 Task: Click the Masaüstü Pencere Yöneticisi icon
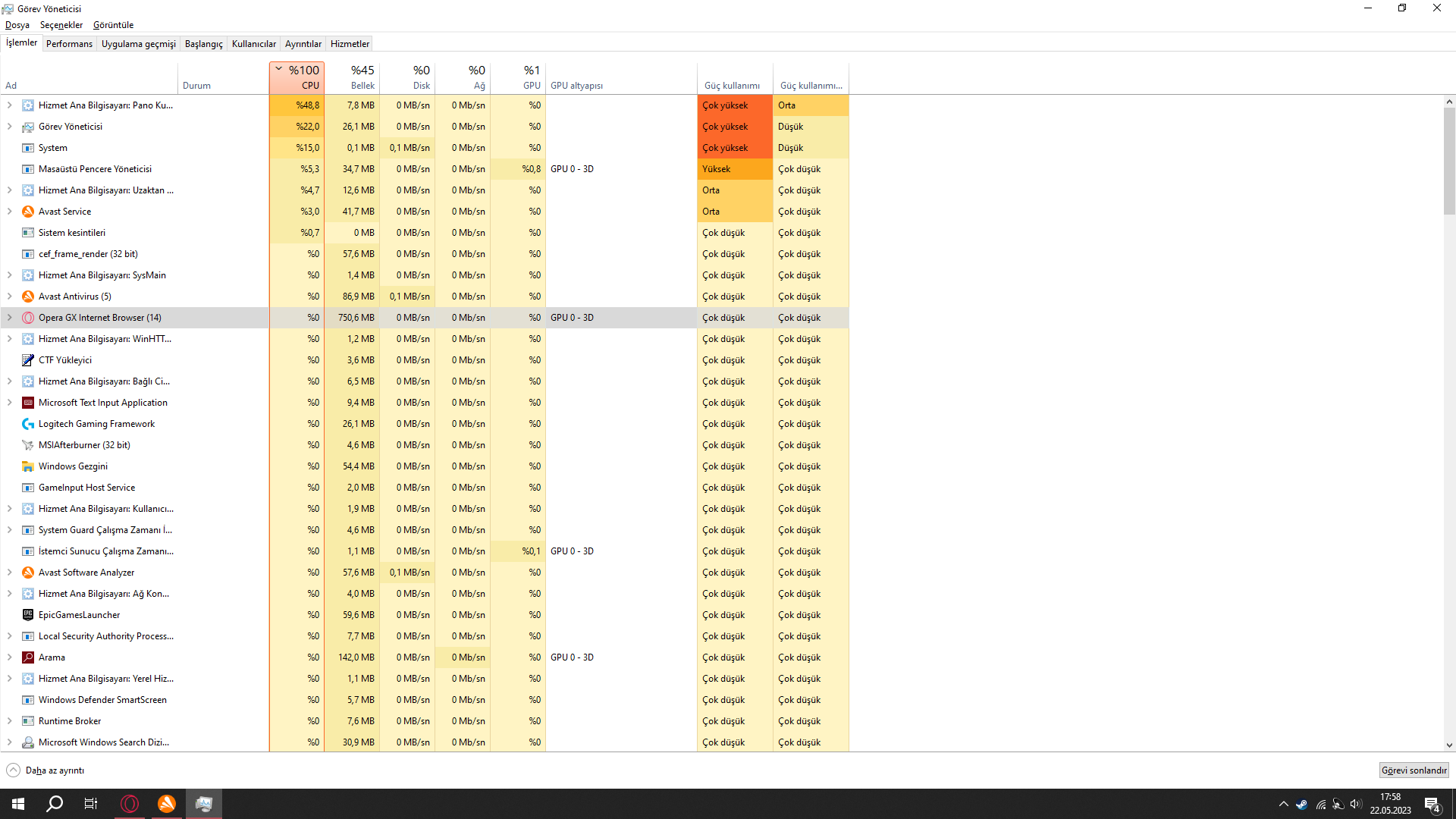point(28,169)
